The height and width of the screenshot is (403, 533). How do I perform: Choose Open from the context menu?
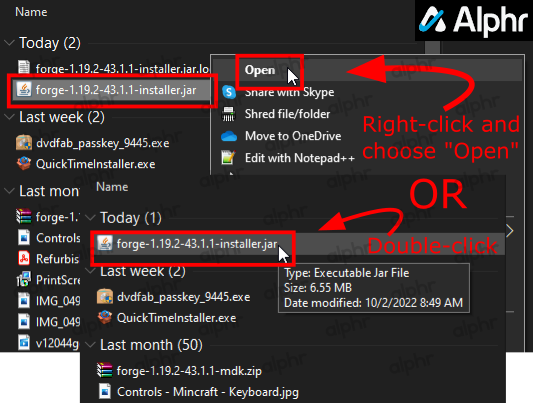click(260, 70)
